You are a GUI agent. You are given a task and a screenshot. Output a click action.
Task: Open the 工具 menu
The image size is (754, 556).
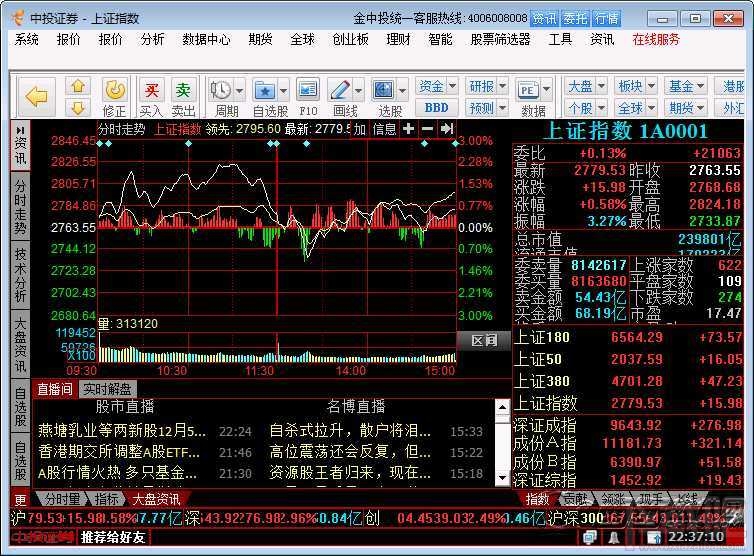pyautogui.click(x=560, y=39)
